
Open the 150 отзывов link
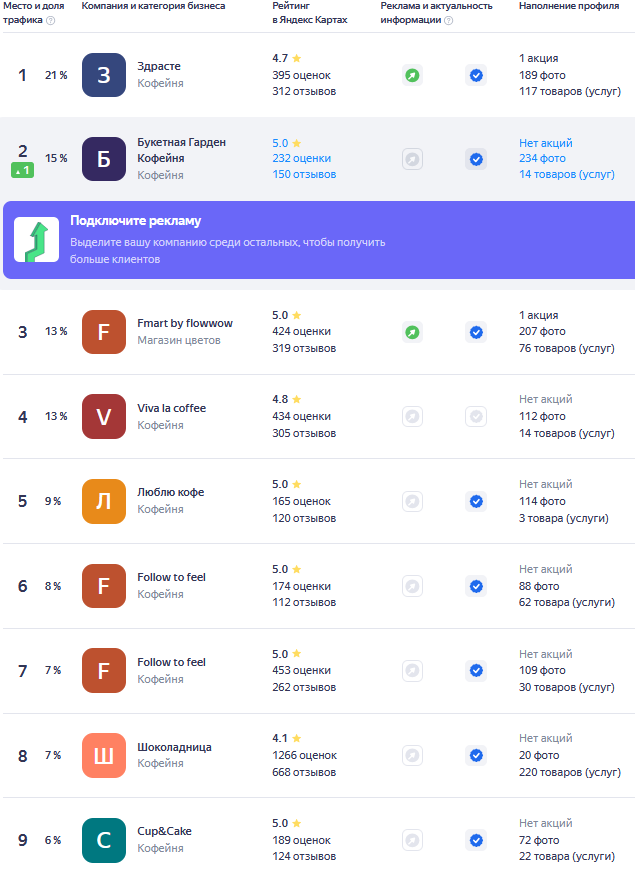click(304, 174)
